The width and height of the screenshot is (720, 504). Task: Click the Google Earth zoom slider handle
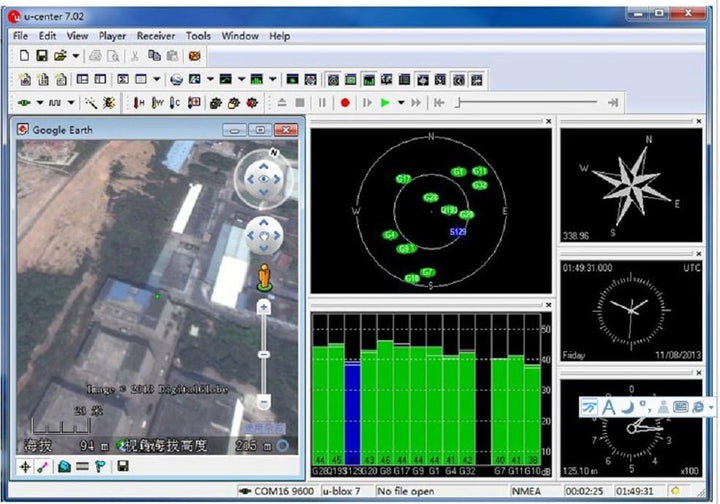264,354
